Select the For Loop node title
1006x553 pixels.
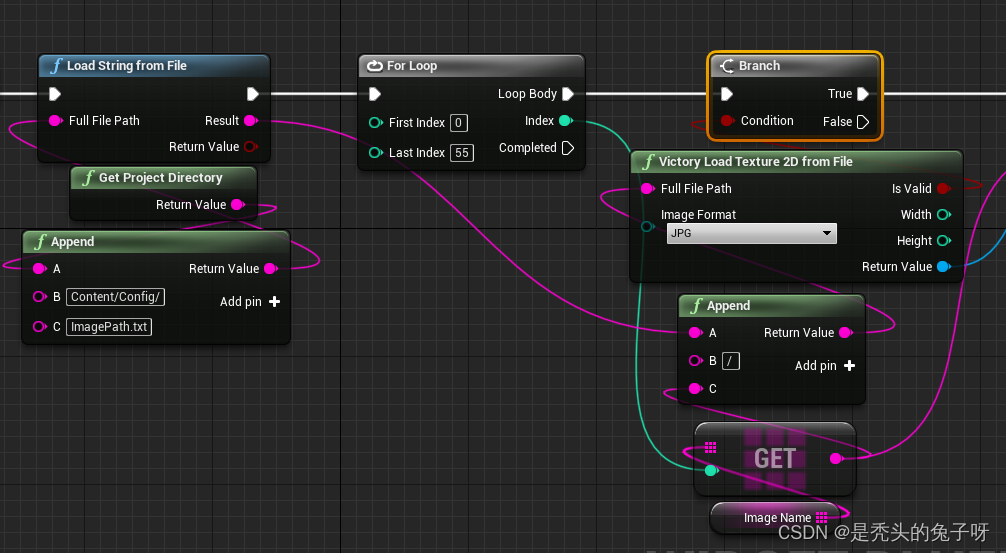412,65
